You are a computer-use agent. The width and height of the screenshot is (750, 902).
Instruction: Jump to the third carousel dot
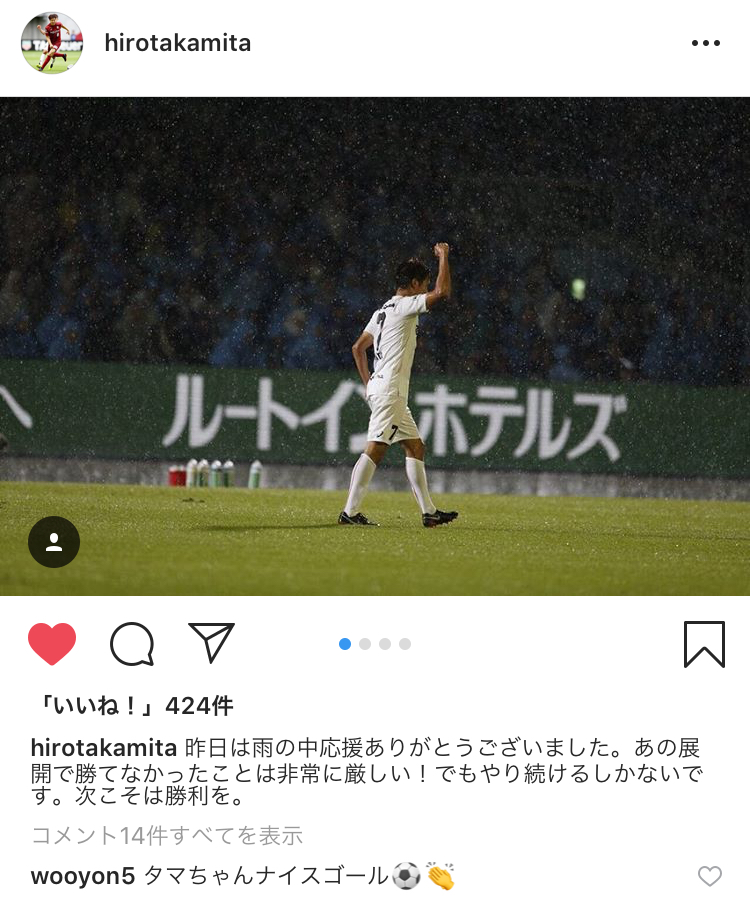click(x=385, y=644)
